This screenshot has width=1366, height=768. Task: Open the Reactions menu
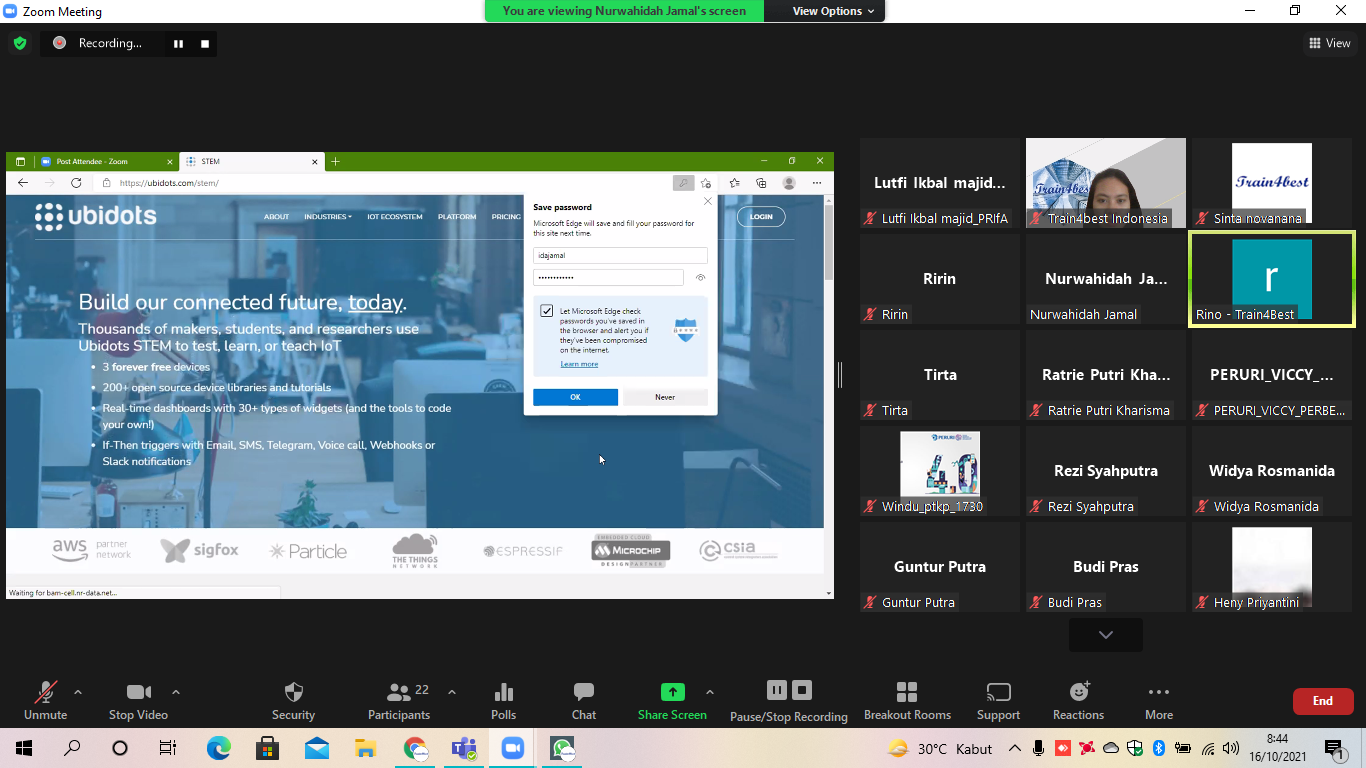click(x=1078, y=693)
